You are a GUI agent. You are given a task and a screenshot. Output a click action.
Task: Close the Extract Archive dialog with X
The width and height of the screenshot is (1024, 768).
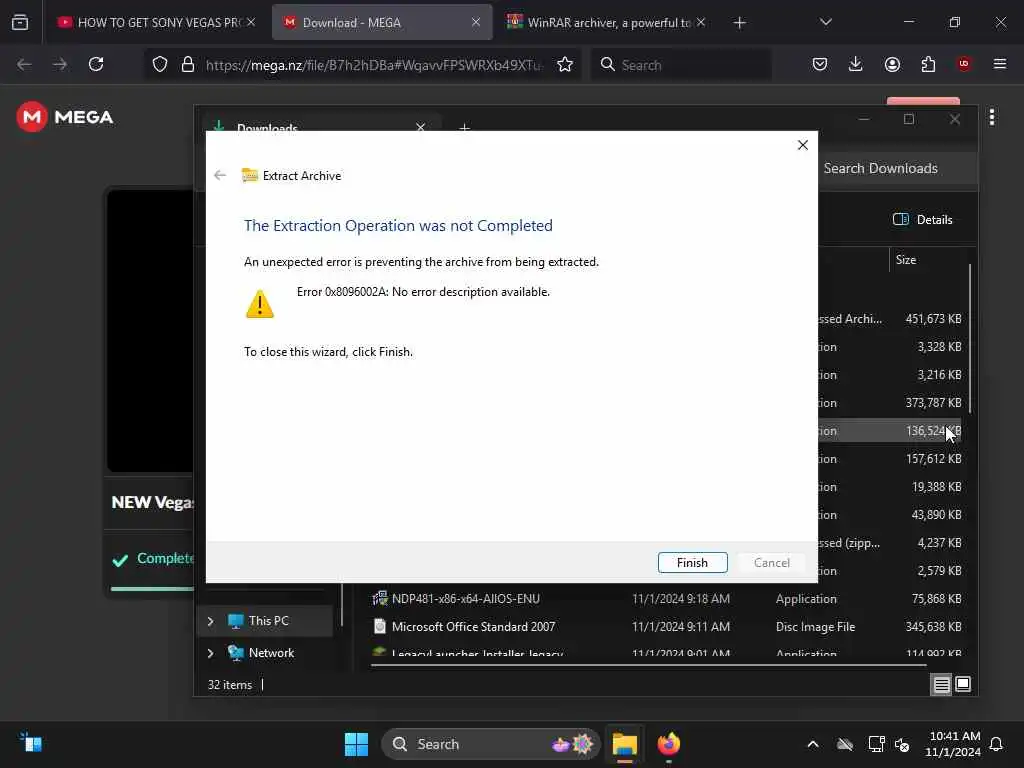coord(803,145)
